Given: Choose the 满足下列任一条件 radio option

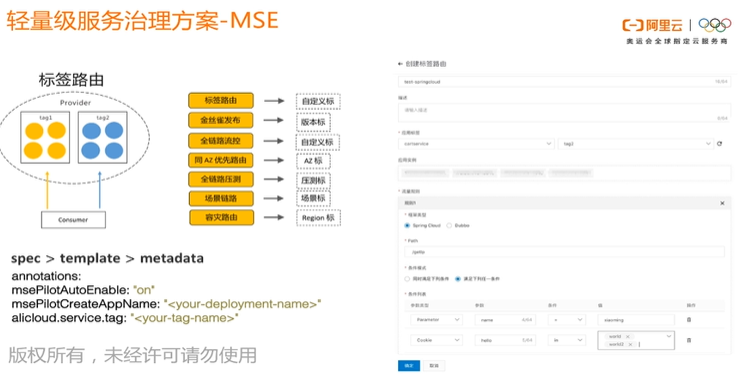Looking at the screenshot, I should pos(458,279).
